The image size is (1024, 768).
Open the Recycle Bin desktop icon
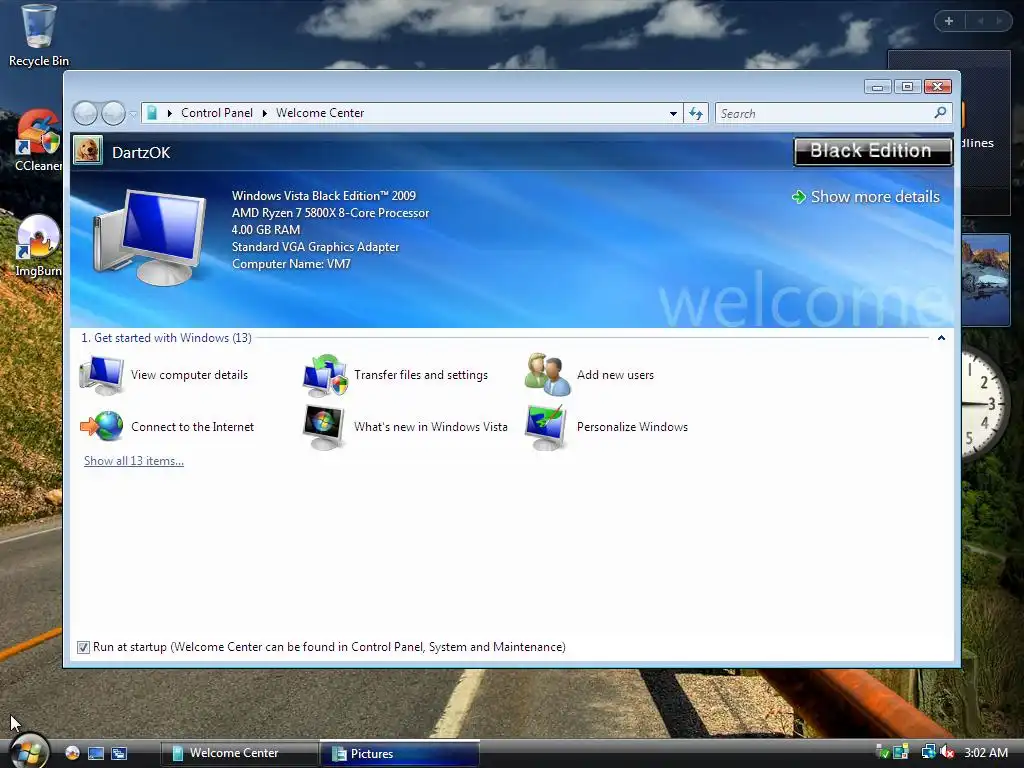pos(38,36)
